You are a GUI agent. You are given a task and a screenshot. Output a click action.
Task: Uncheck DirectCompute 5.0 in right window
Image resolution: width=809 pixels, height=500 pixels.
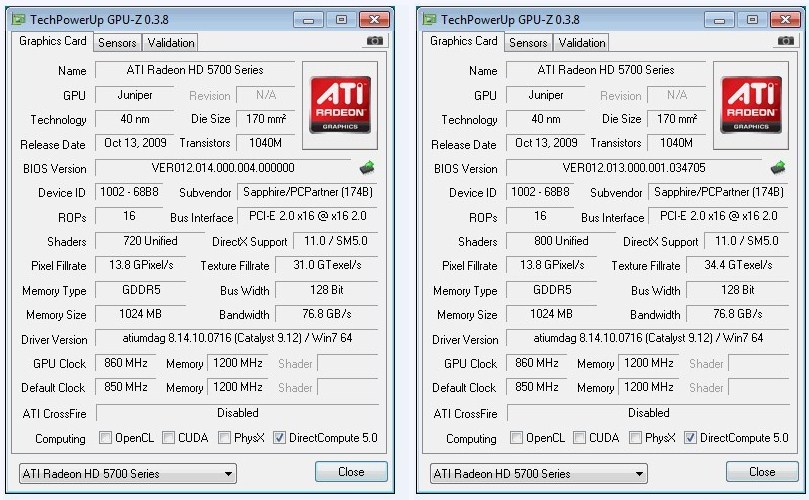[690, 438]
